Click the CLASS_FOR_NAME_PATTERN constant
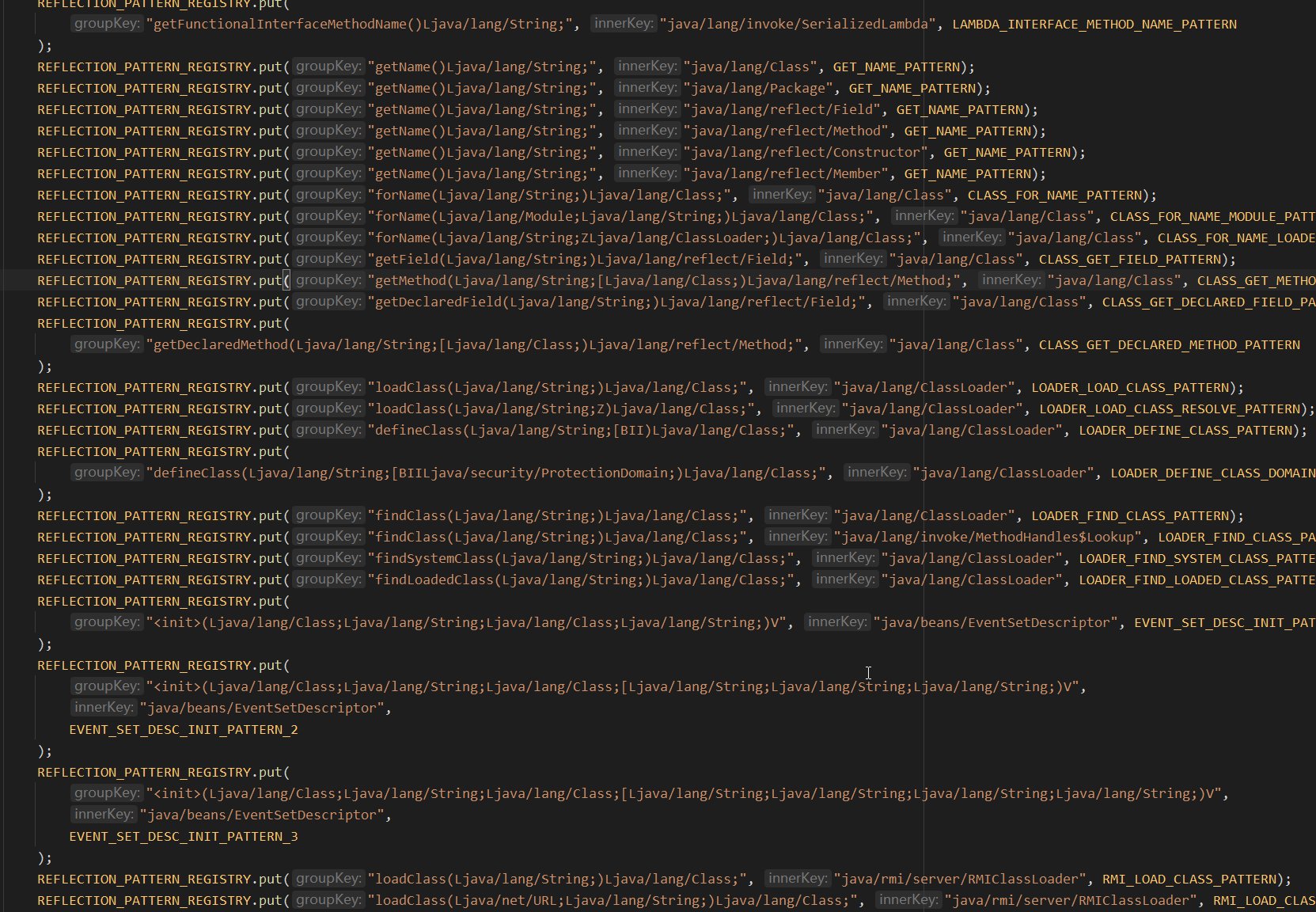This screenshot has height=912, width=1316. coord(1055,196)
